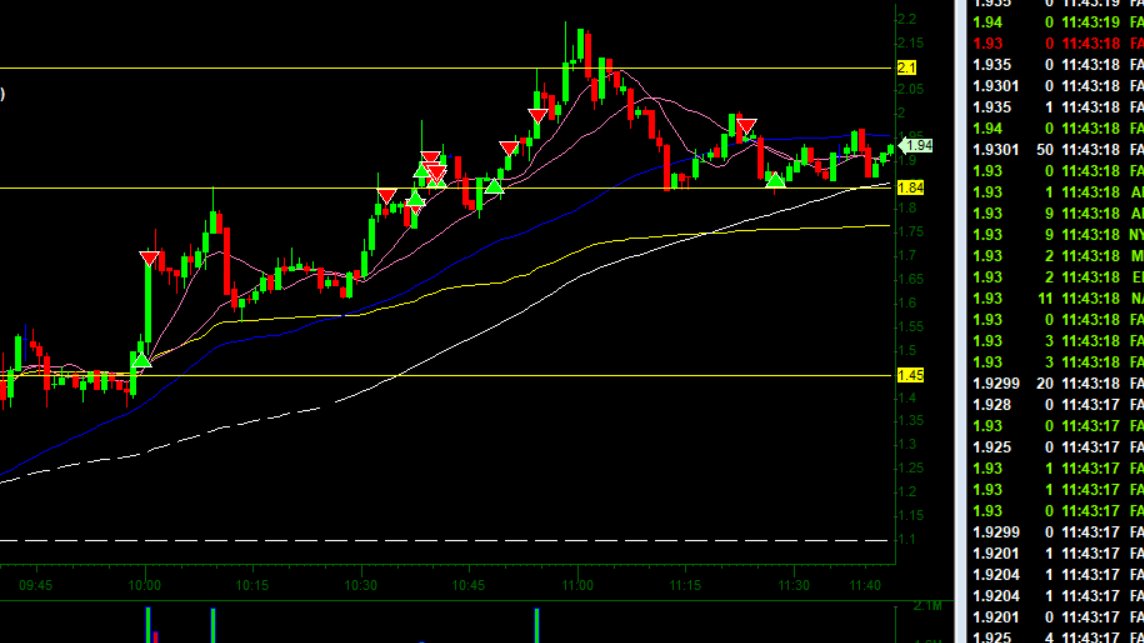Screen dimensions: 1144x643
Task: Select the 1.9299 row with size 20
Action: click(1058, 383)
